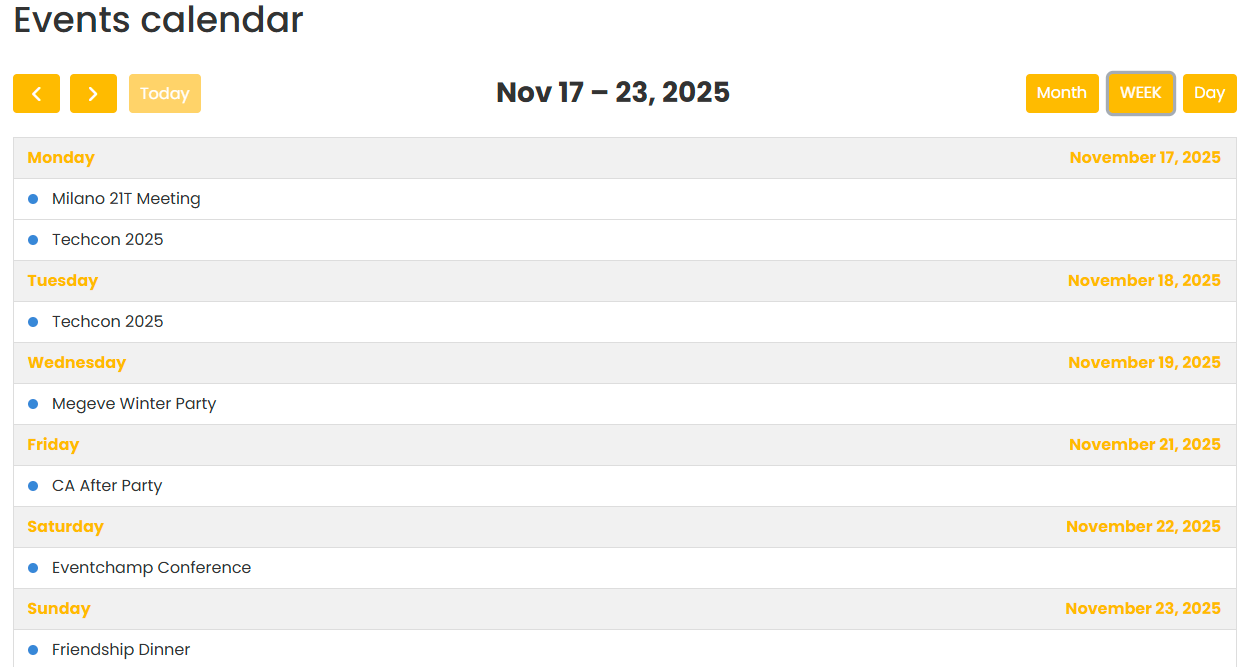Image resolution: width=1245 pixels, height=667 pixels.
Task: Click the blue dot beside Milano 21T Meeting
Action: 33,199
